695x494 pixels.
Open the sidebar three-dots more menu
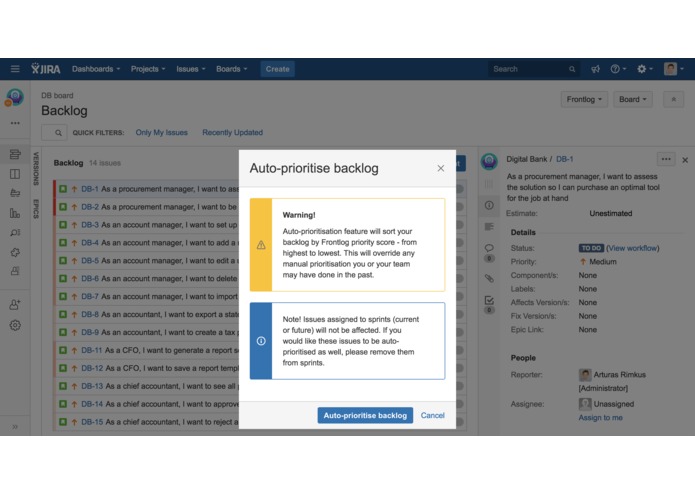pos(15,123)
